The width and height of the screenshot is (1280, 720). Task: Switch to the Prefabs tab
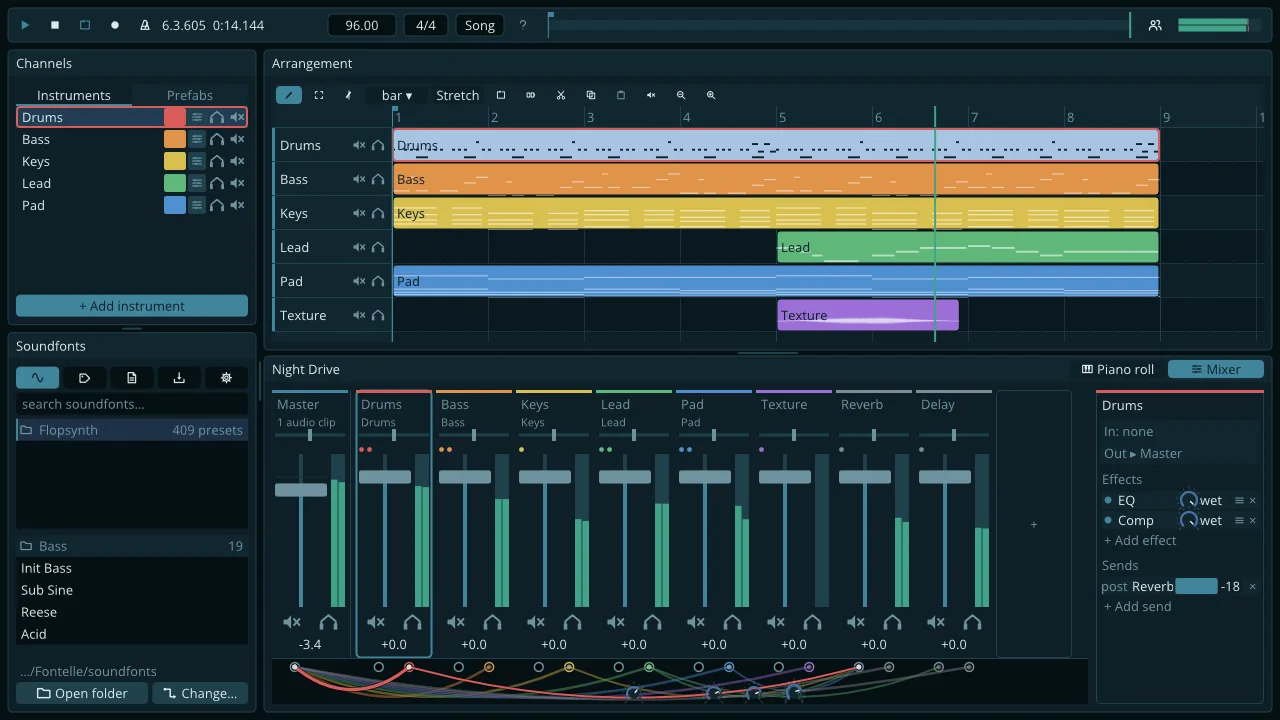pyautogui.click(x=190, y=95)
